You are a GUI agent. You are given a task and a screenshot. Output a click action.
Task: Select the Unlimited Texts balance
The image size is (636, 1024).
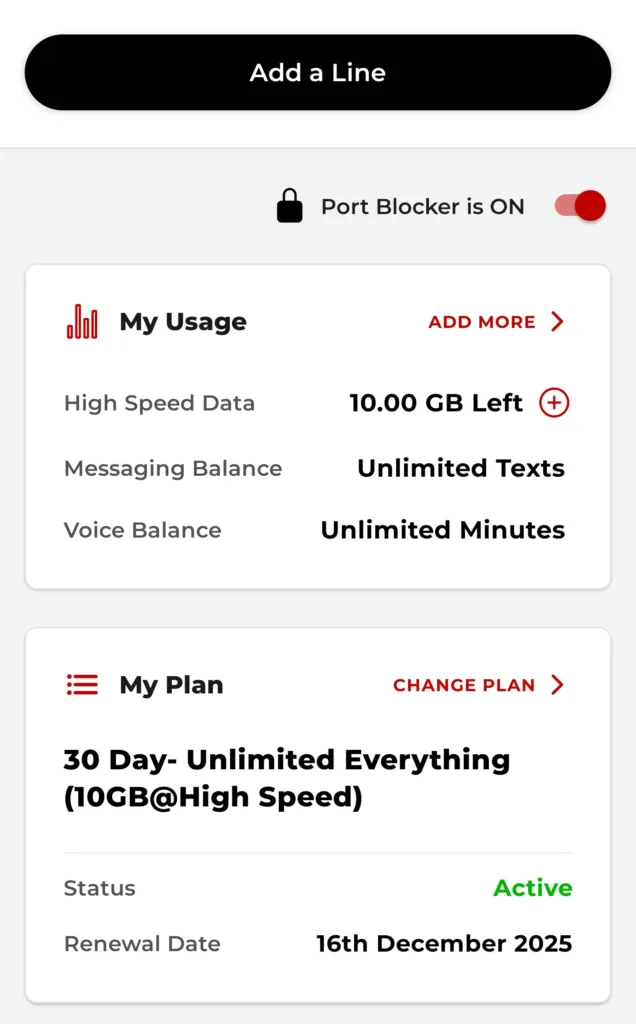460,467
